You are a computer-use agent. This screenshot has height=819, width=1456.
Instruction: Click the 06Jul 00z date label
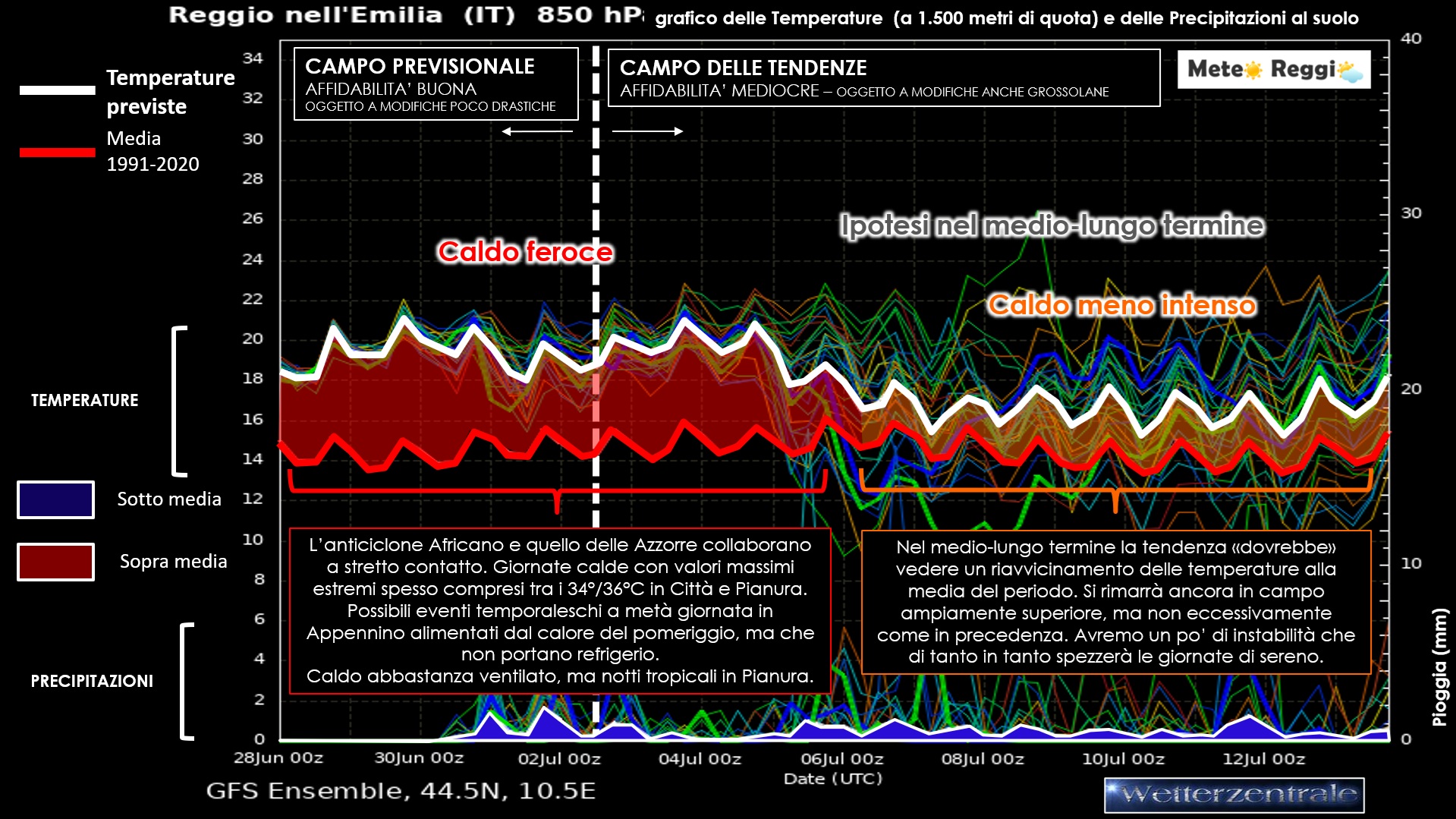click(x=842, y=758)
